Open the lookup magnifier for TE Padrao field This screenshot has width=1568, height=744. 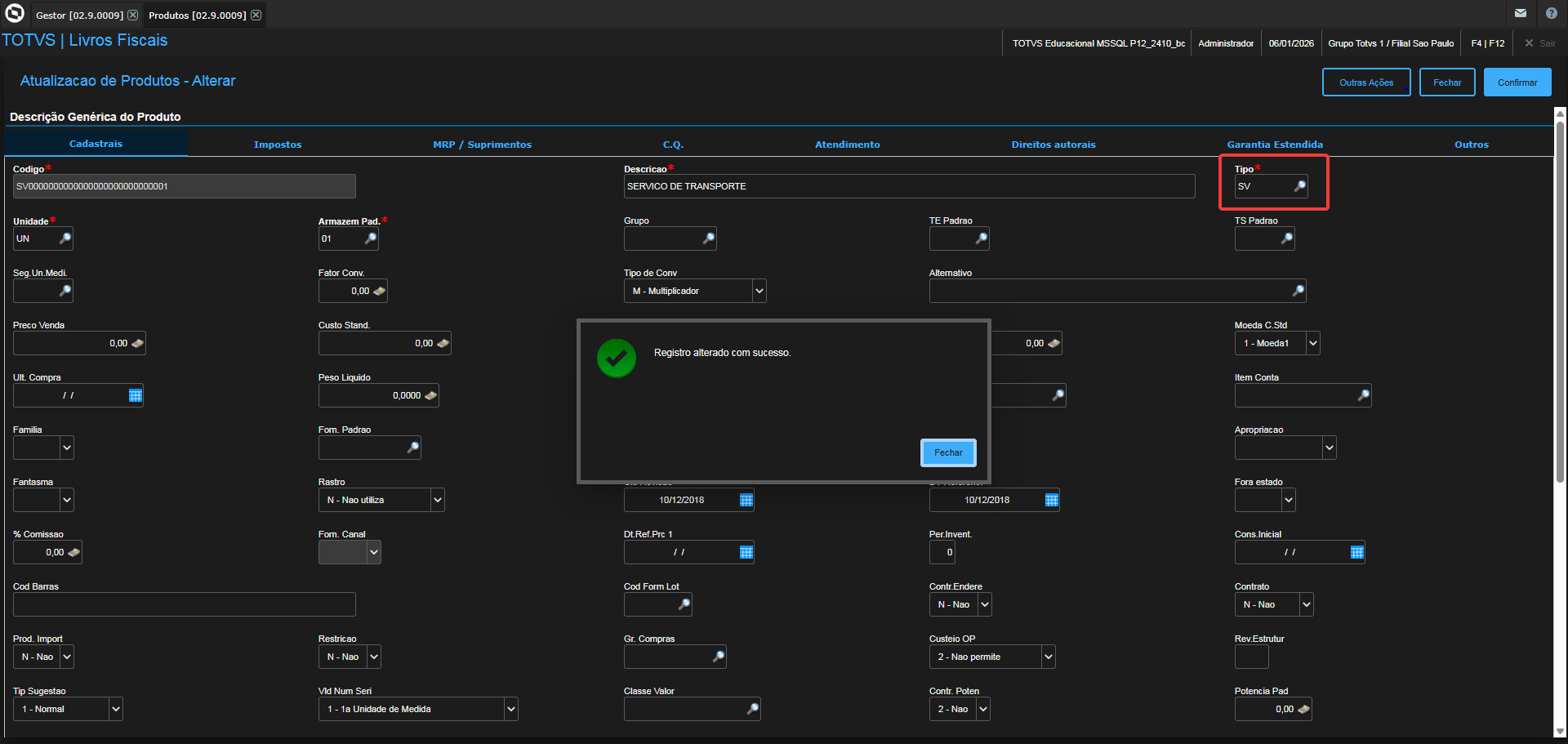(x=982, y=238)
